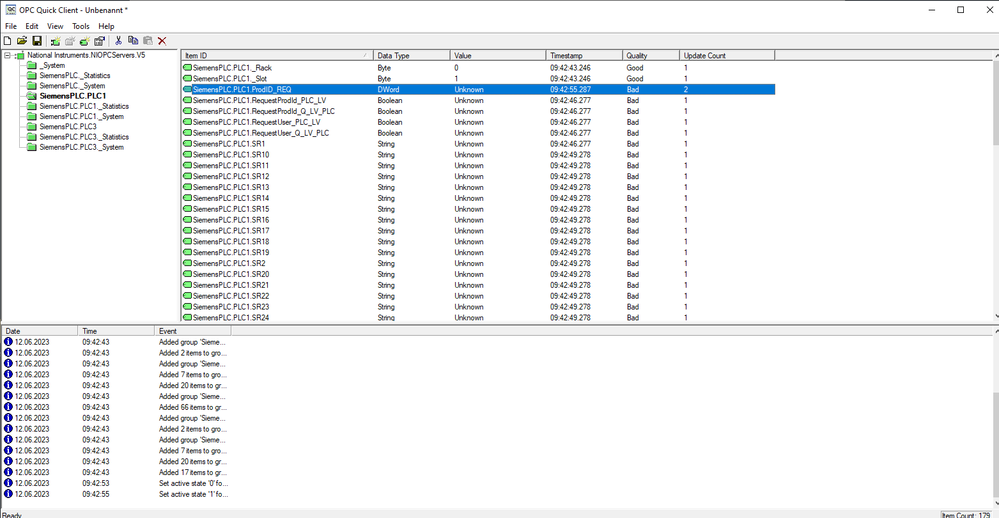Select the SiemensPLC.PLC3._System group
The width and height of the screenshot is (999, 518).
pos(82,147)
